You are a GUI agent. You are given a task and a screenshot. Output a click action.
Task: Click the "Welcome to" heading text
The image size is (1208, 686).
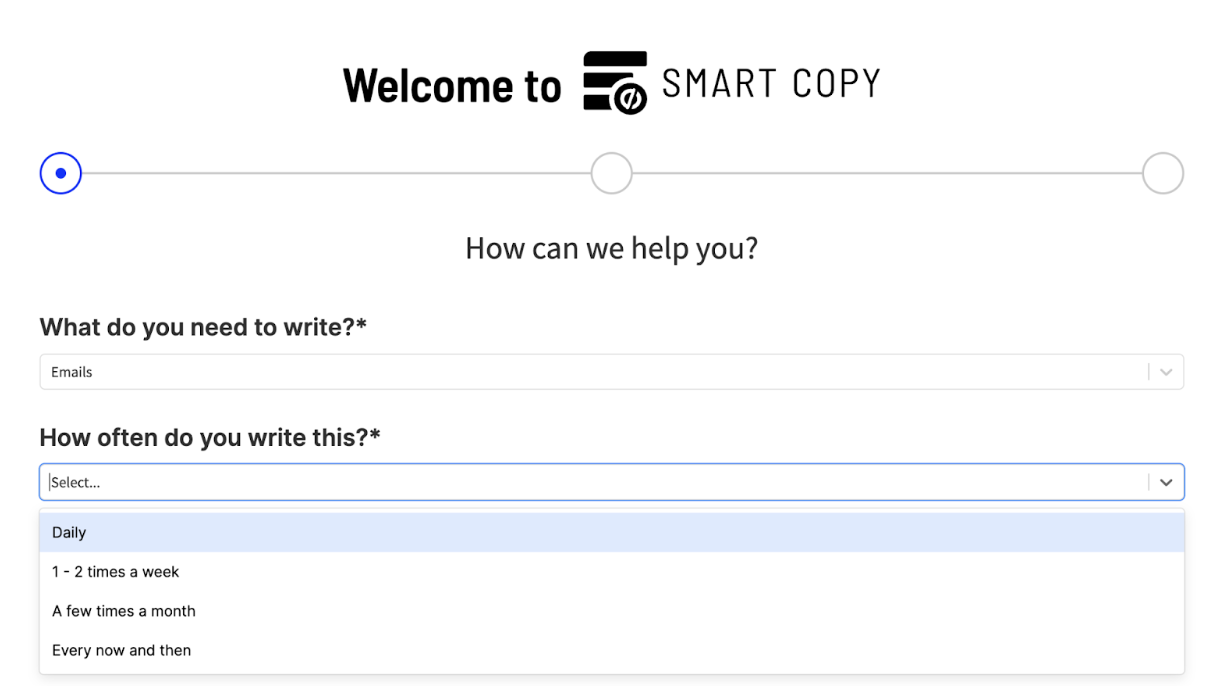[452, 85]
